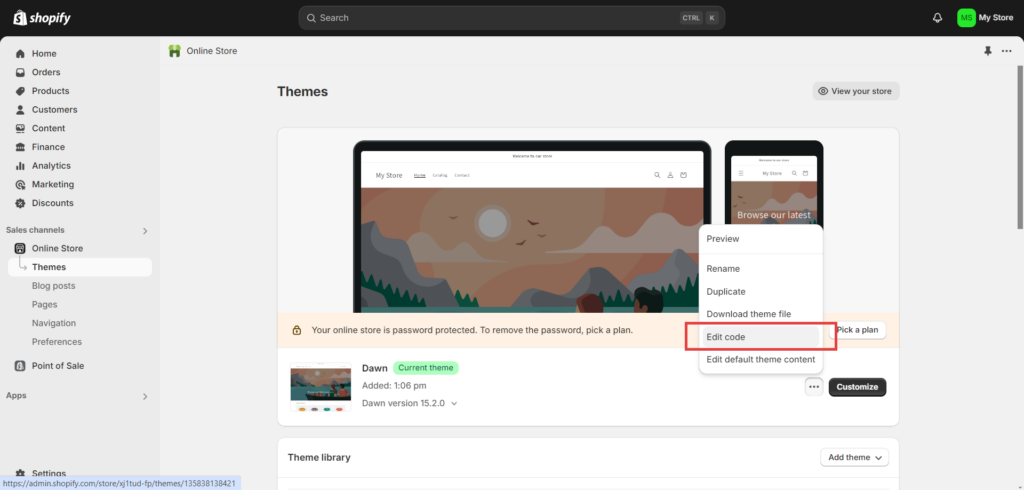Viewport: 1024px width, 490px height.
Task: Click the Customize button
Action: tap(857, 387)
